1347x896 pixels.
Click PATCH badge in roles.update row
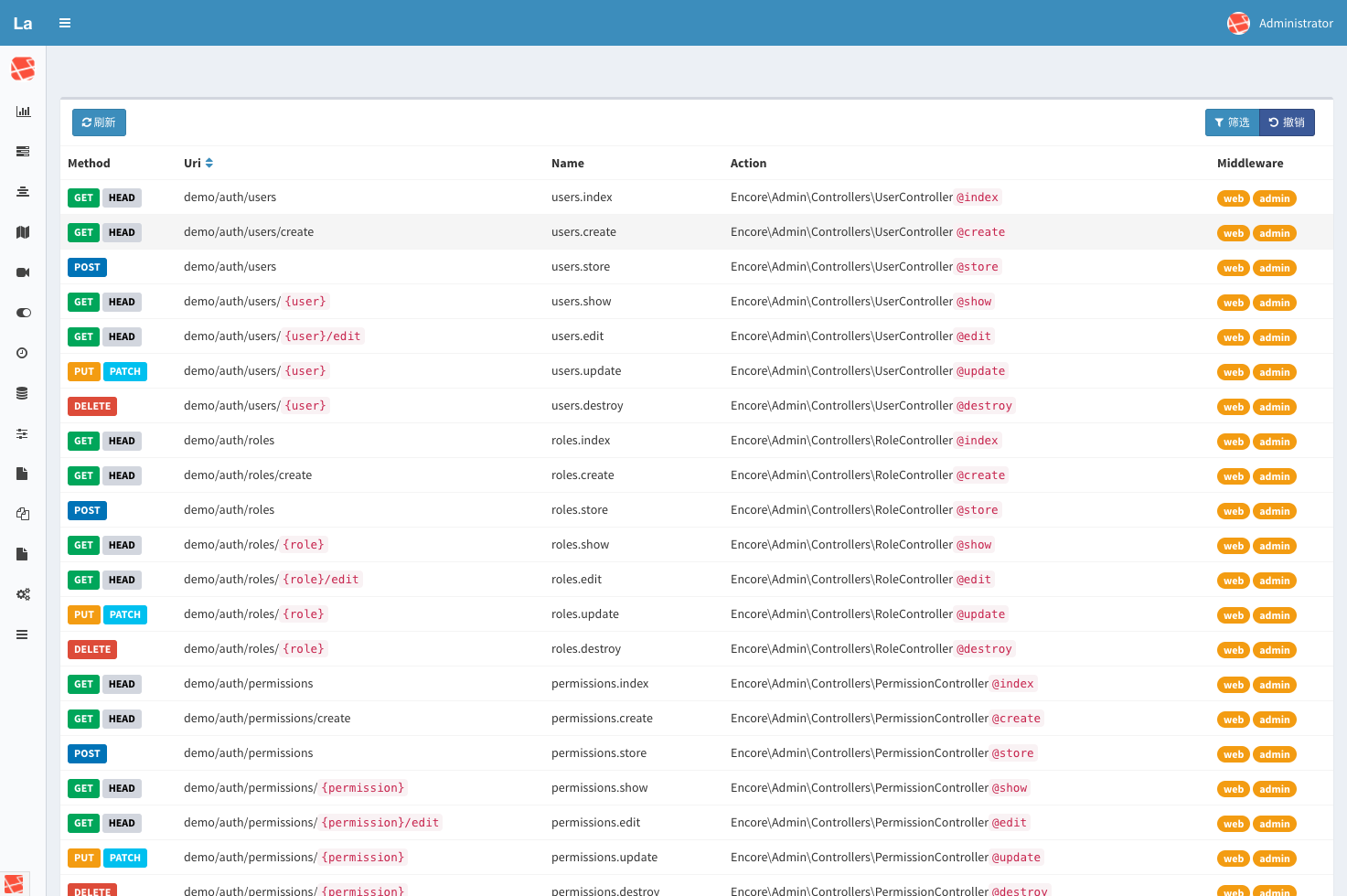click(125, 614)
